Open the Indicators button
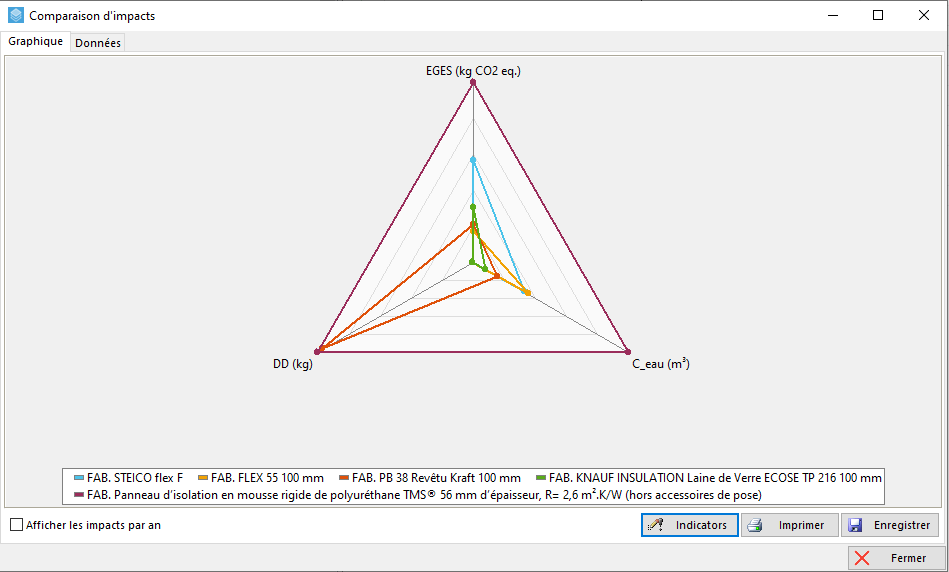The image size is (949, 572). pos(689,525)
